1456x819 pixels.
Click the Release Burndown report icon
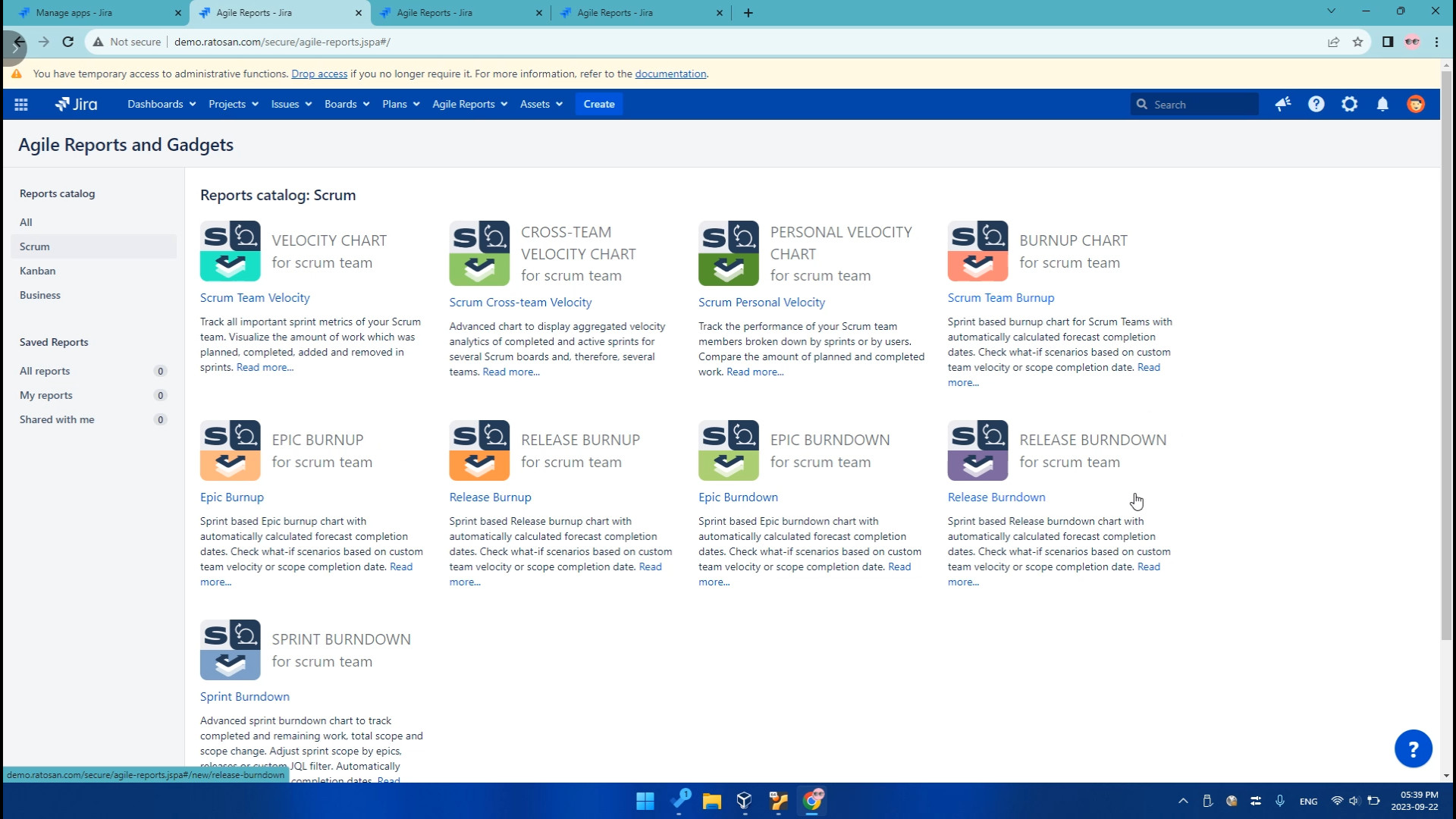tap(978, 450)
